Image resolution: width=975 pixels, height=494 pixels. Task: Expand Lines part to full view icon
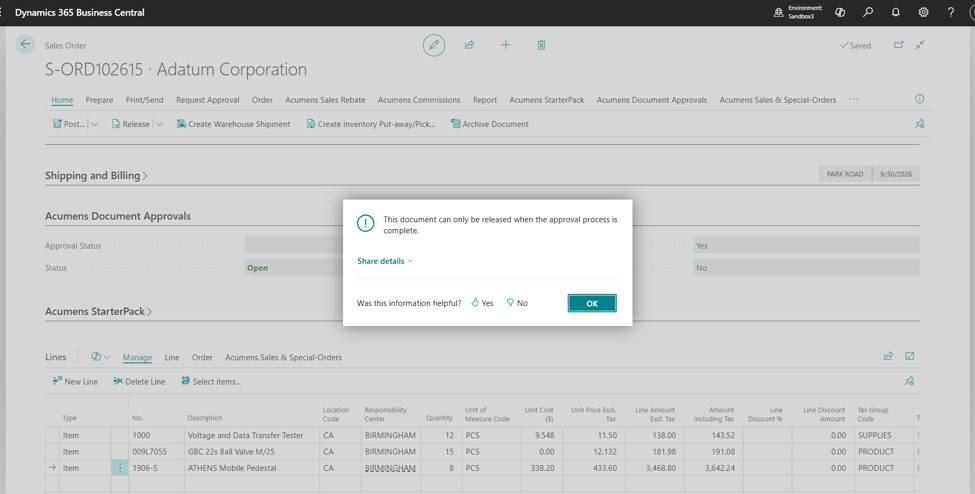910,356
